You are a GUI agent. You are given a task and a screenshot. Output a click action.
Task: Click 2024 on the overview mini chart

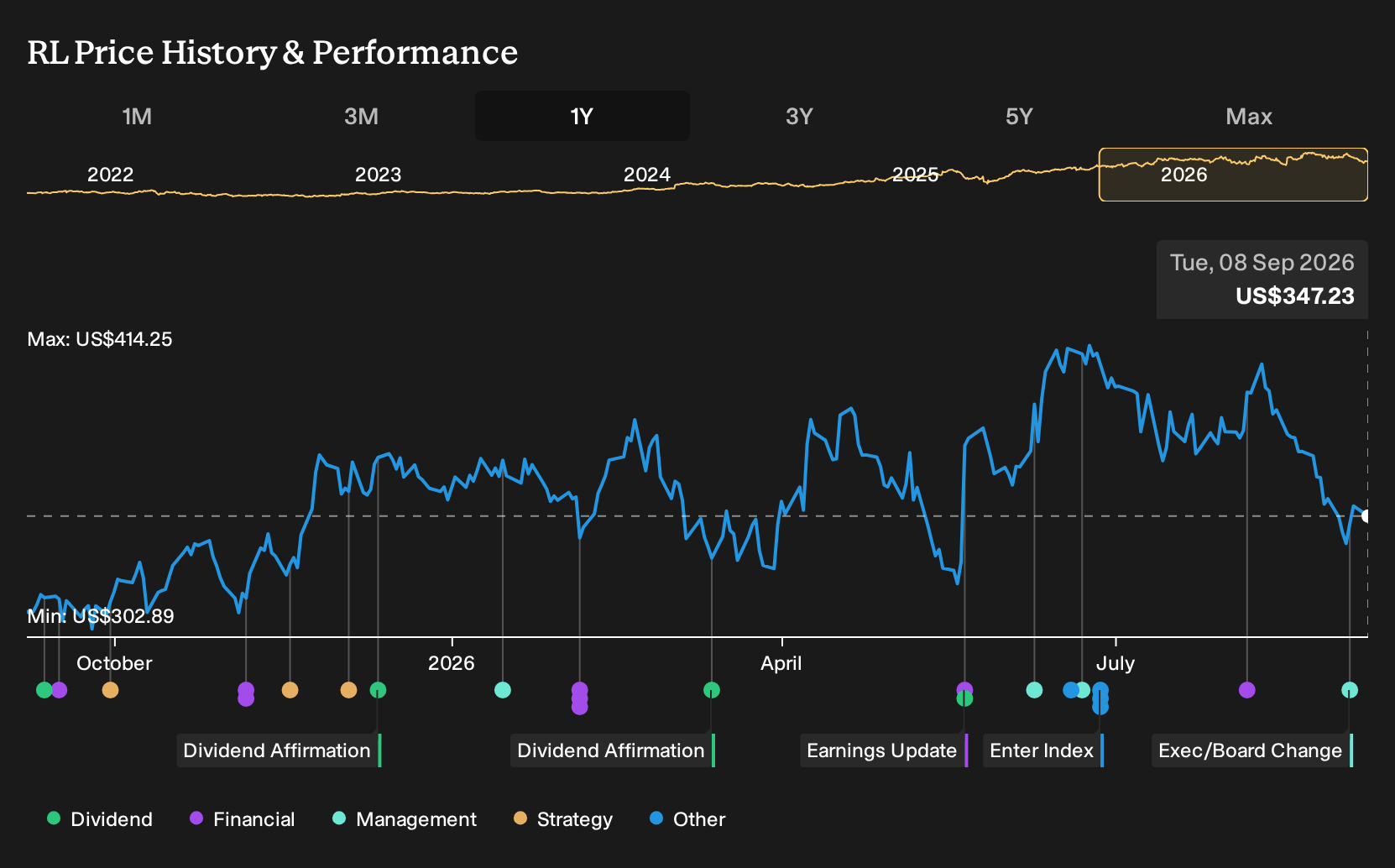647,175
